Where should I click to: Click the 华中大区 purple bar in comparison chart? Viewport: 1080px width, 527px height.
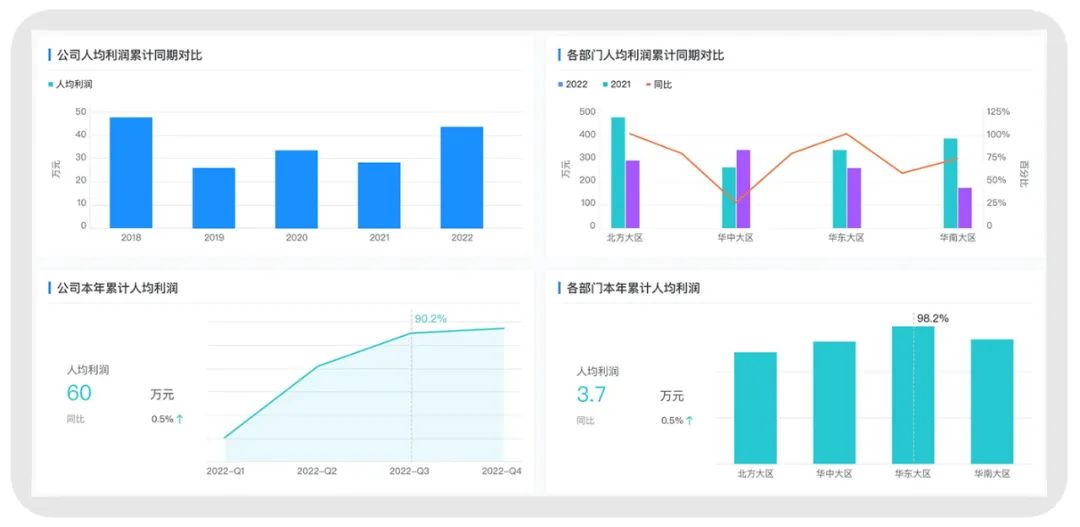click(x=743, y=189)
